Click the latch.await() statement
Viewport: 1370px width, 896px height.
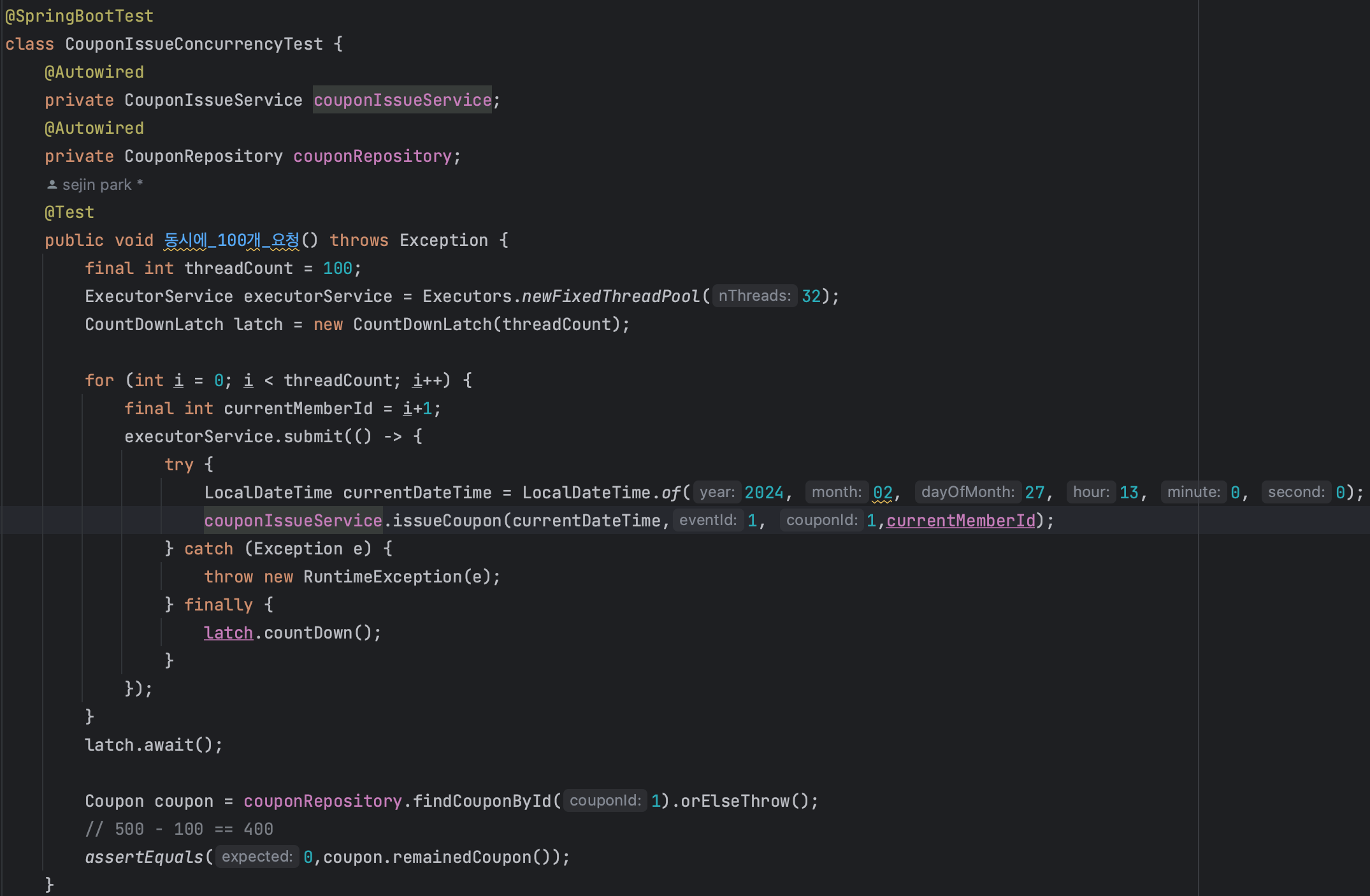coord(154,745)
